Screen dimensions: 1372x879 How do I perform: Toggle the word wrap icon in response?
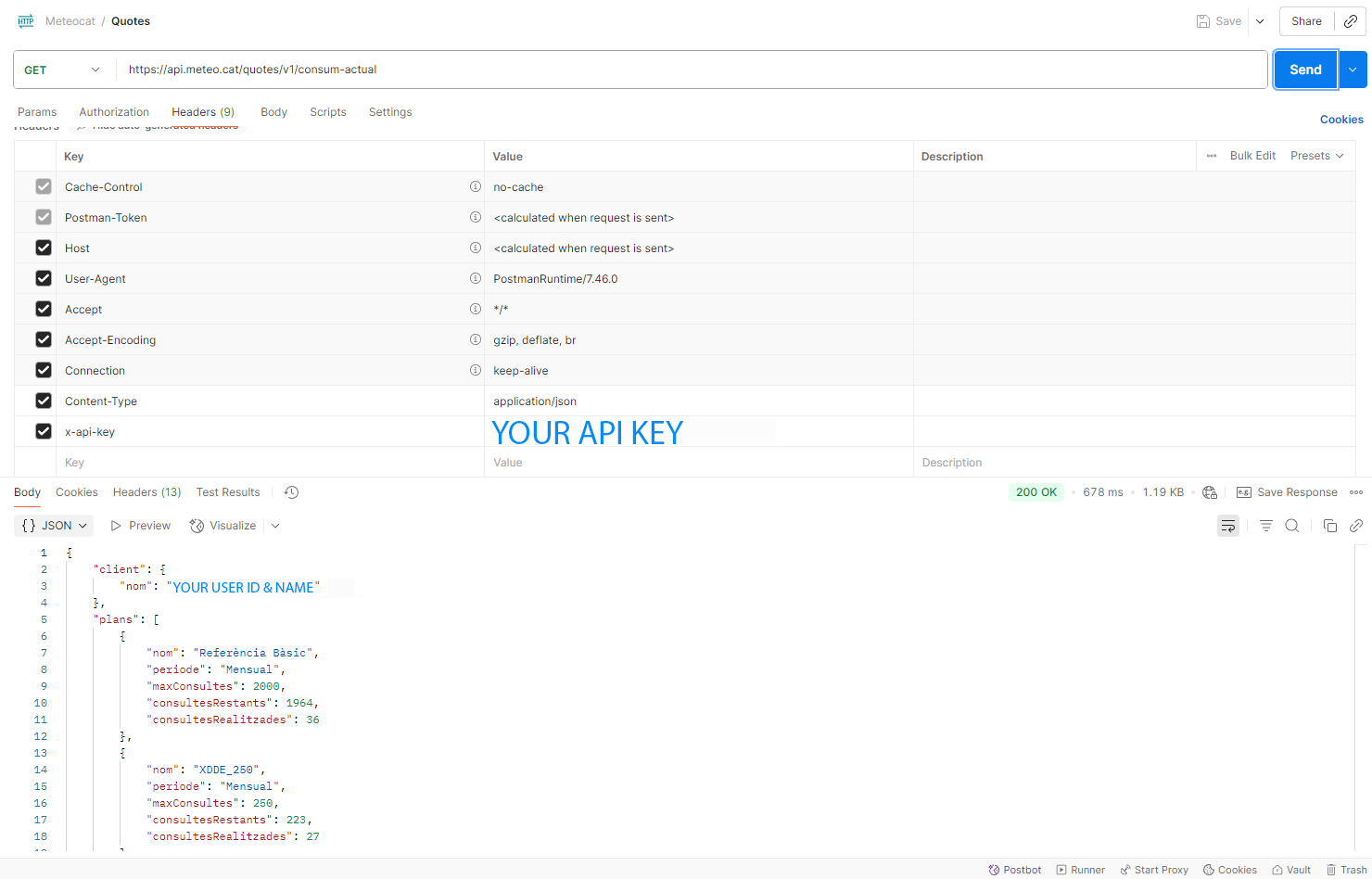(x=1228, y=526)
